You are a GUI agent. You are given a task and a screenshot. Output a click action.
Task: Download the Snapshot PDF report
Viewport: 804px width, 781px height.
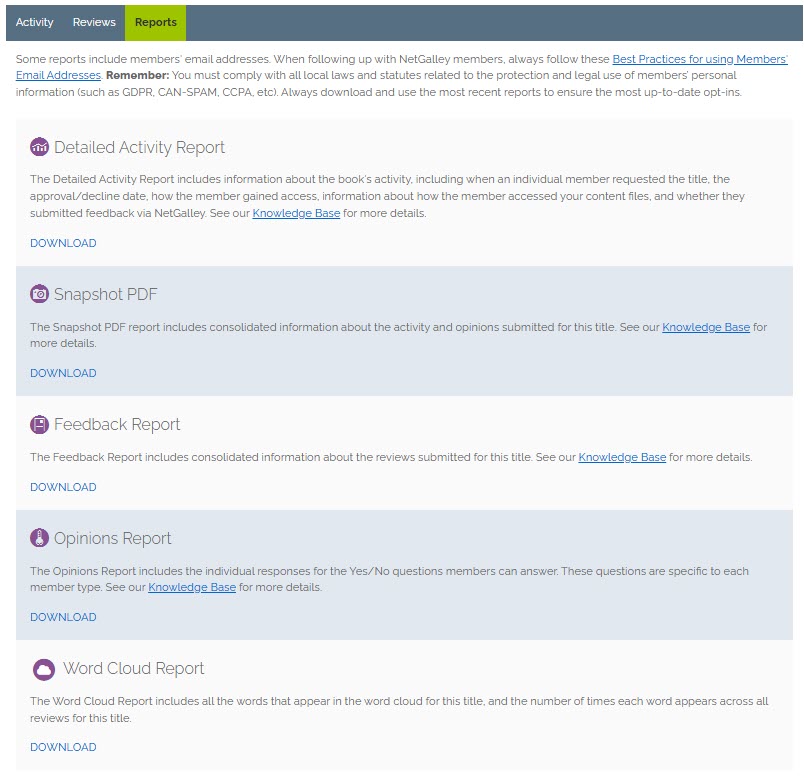[63, 373]
